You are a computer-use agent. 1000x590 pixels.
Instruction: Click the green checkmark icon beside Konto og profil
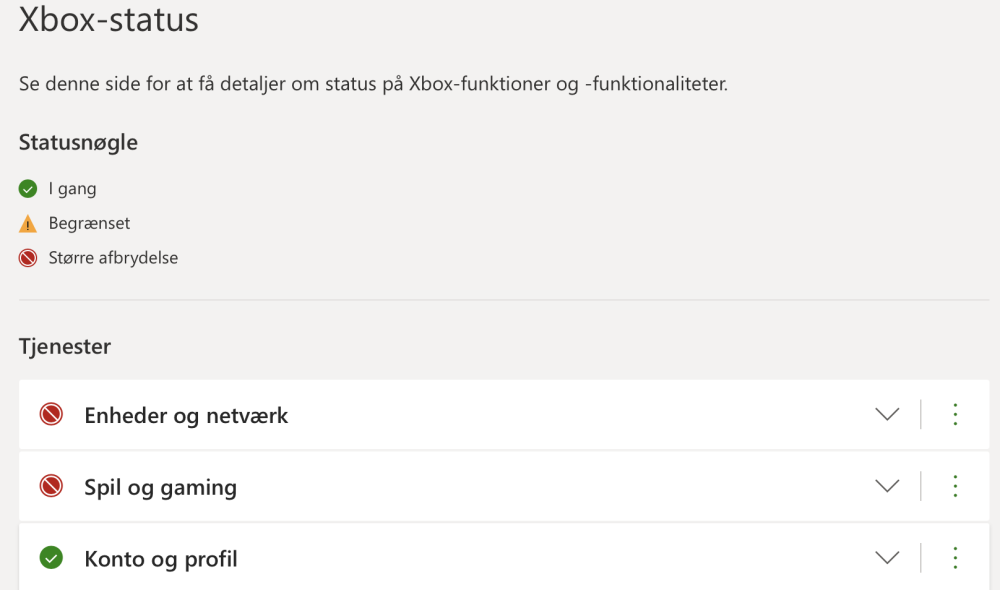51,557
